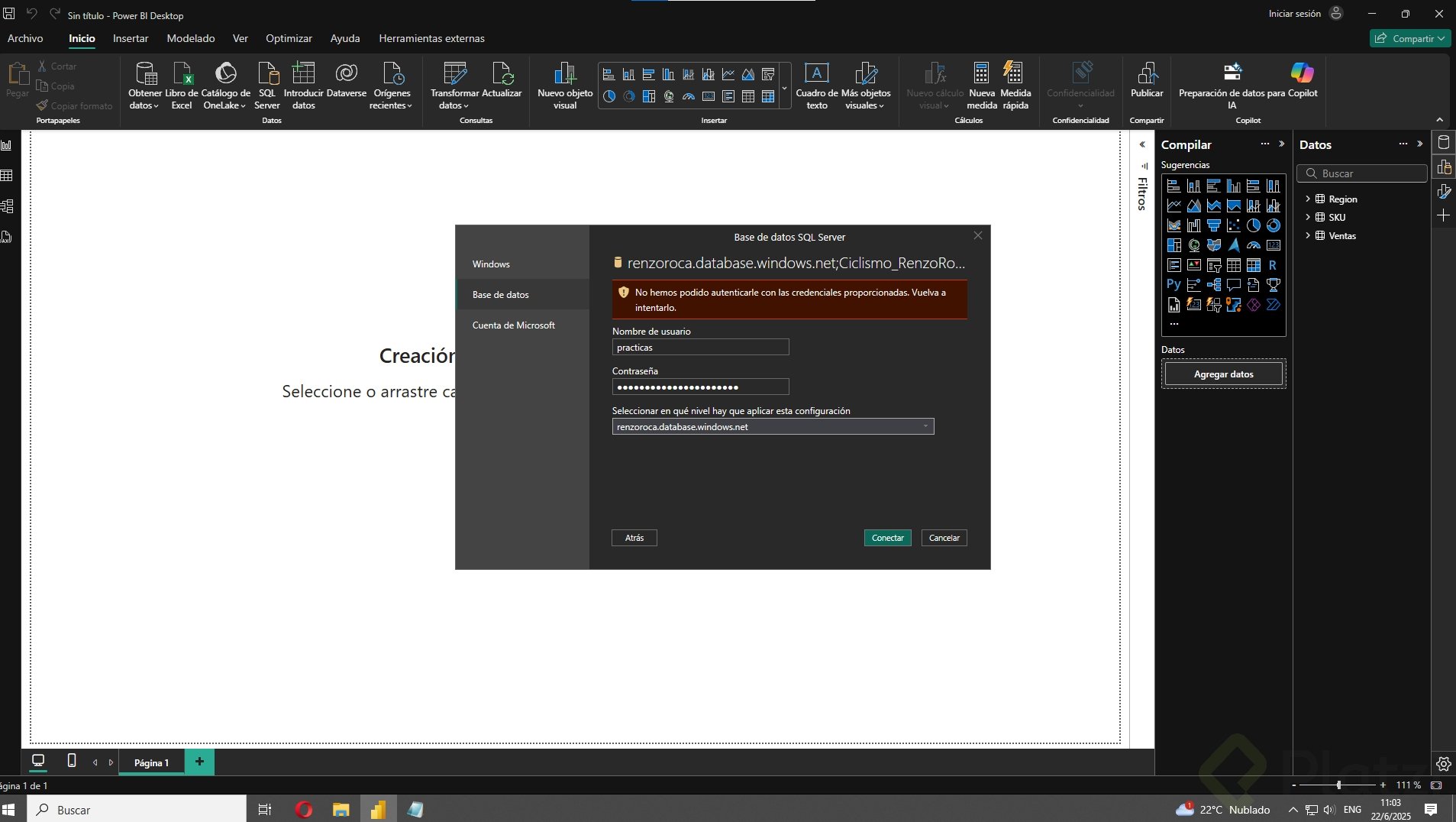Select Introducir datos icon
1456x822 pixels.
pos(304,86)
